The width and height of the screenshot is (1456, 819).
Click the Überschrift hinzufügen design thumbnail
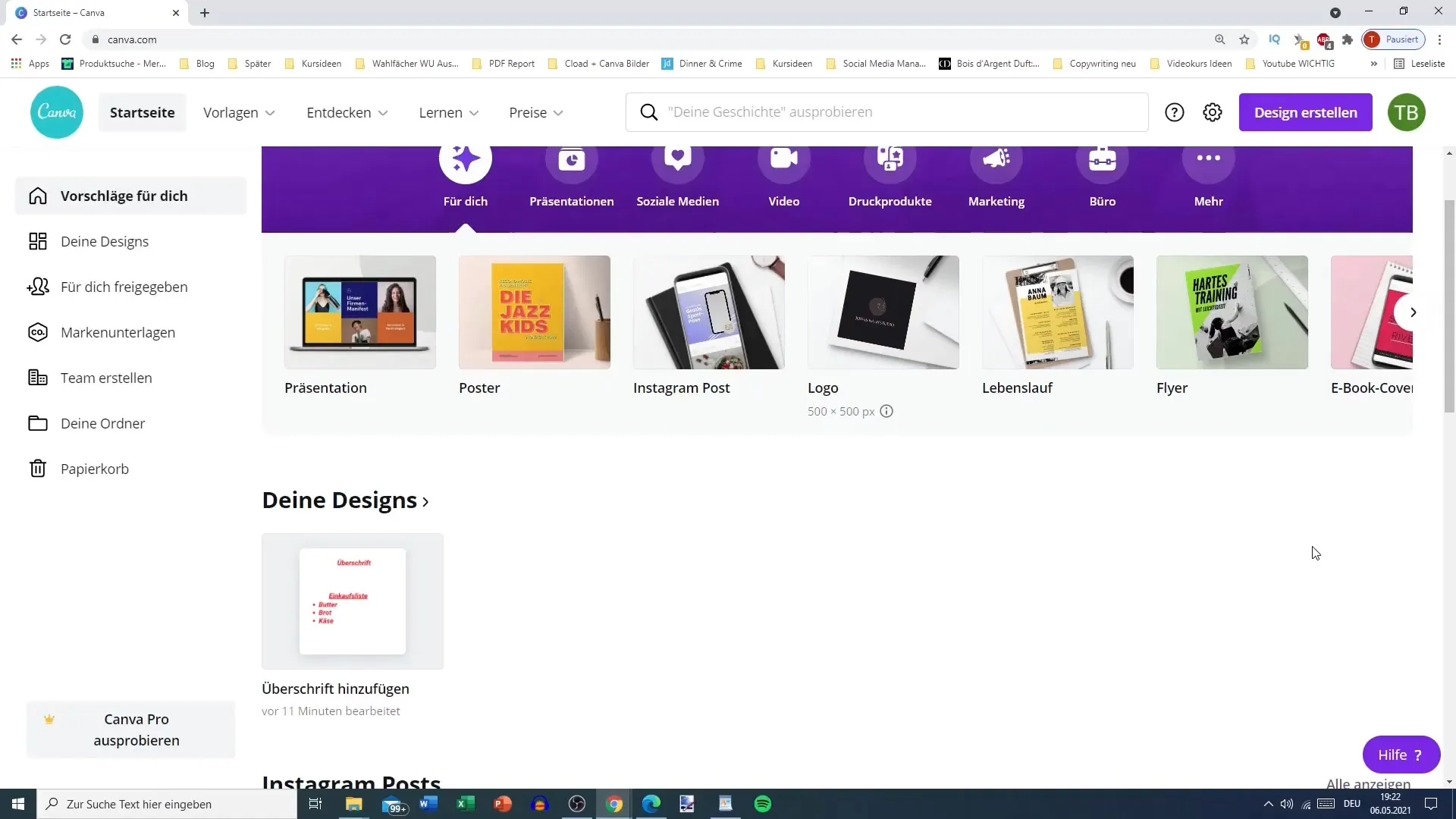[353, 601]
